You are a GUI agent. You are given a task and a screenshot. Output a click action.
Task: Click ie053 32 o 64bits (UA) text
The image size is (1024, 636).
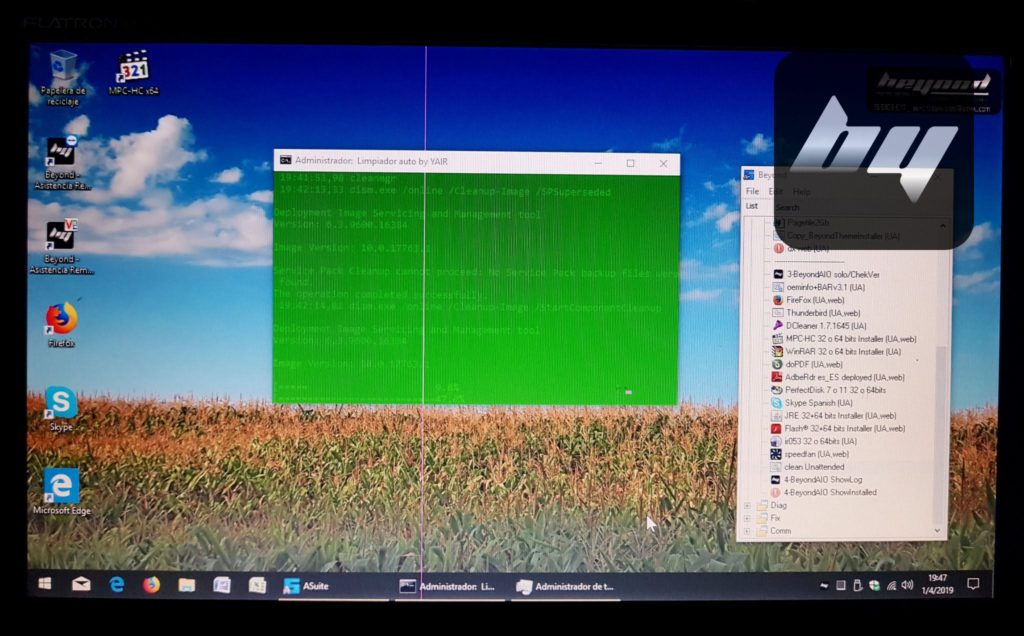coord(820,441)
